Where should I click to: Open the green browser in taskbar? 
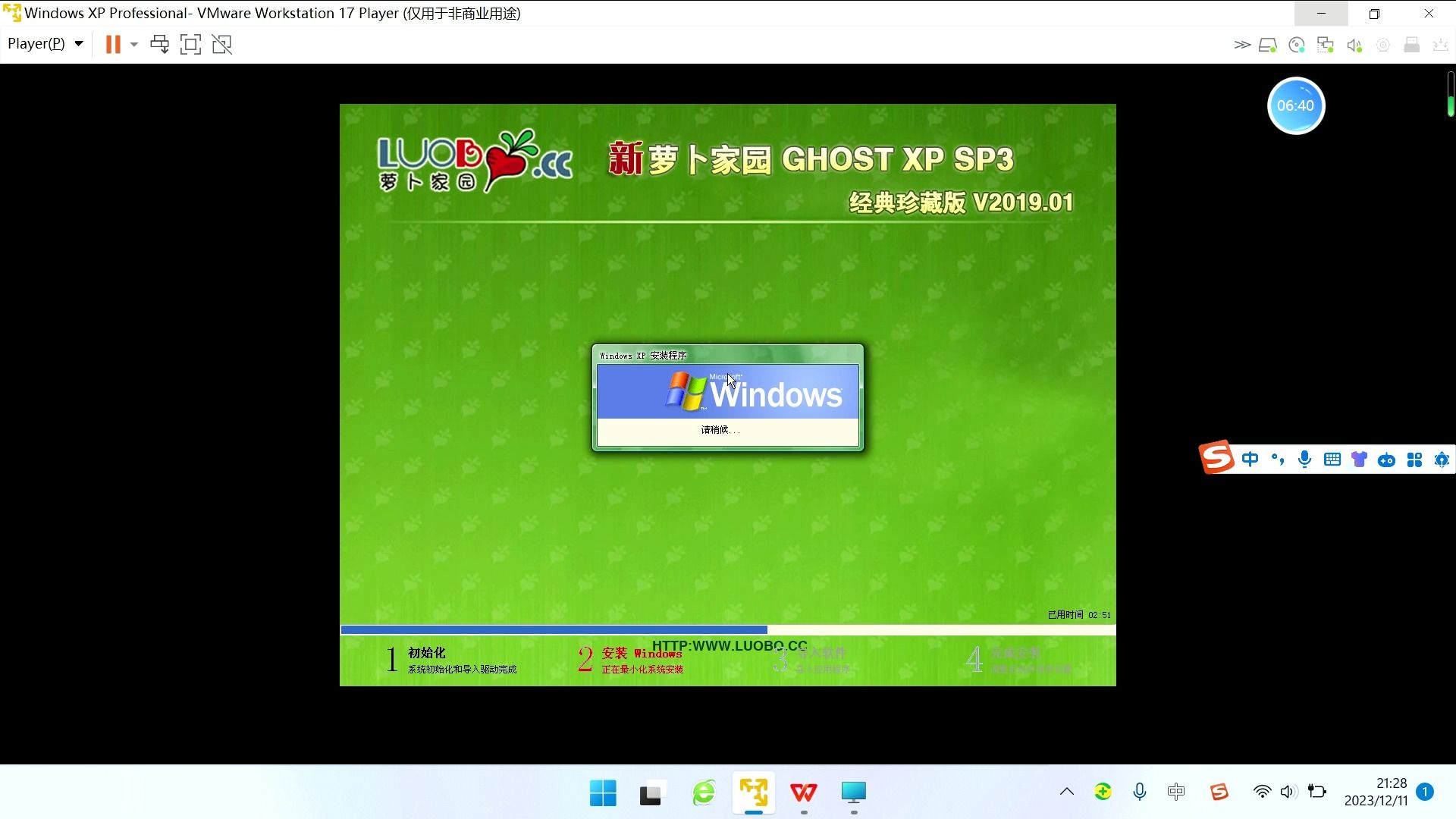(704, 793)
